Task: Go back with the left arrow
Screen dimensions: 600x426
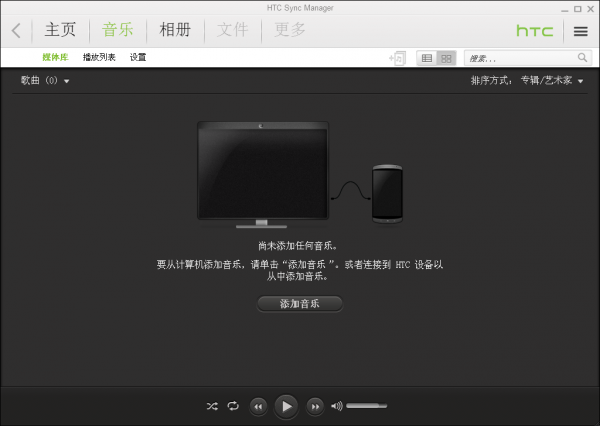Action: click(16, 31)
